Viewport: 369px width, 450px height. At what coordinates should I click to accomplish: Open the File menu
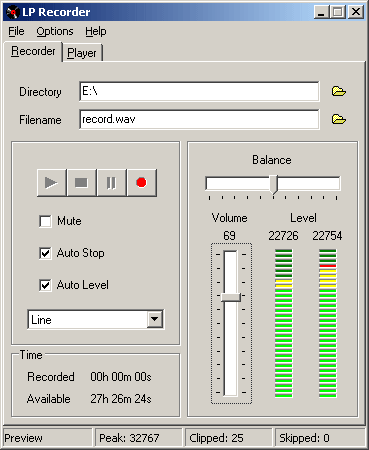click(x=16, y=31)
